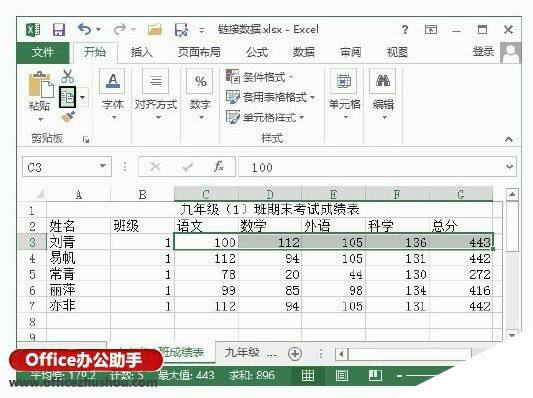533x398 pixels.
Task: Expand the 粘贴 paste options arrow
Action: [x=40, y=119]
